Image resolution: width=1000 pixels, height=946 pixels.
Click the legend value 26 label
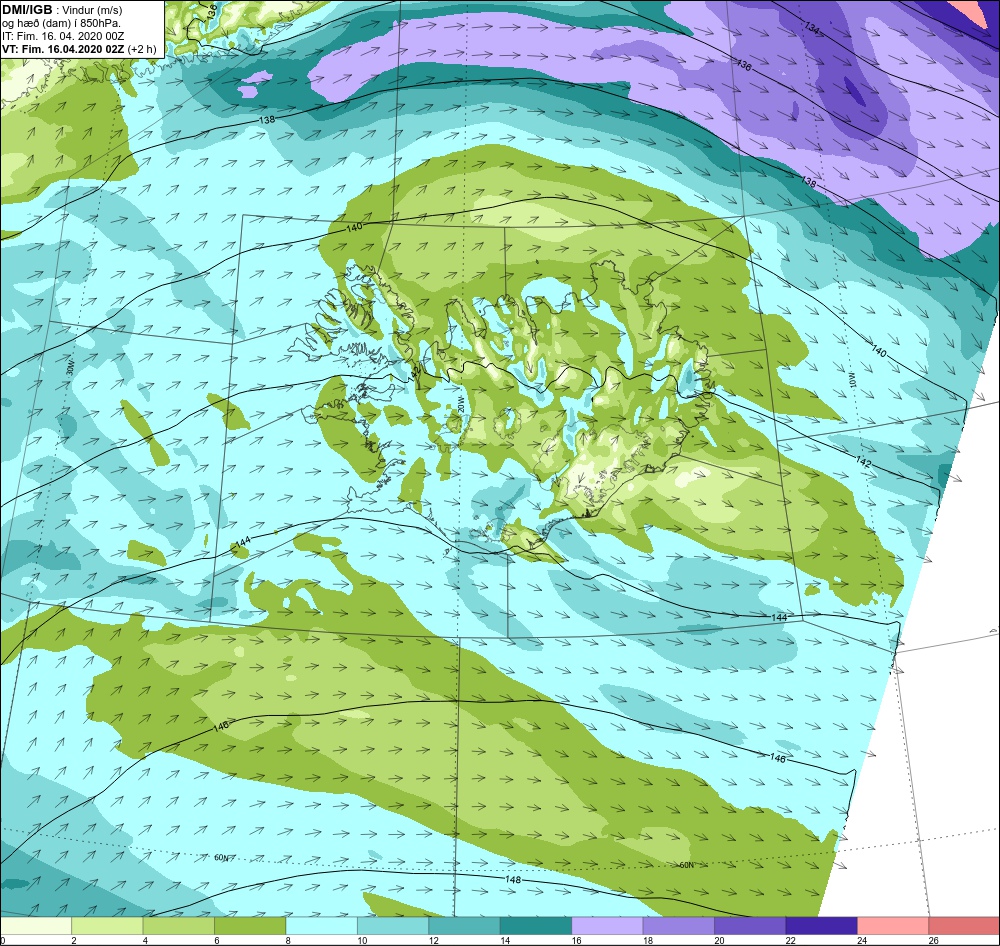coord(934,940)
